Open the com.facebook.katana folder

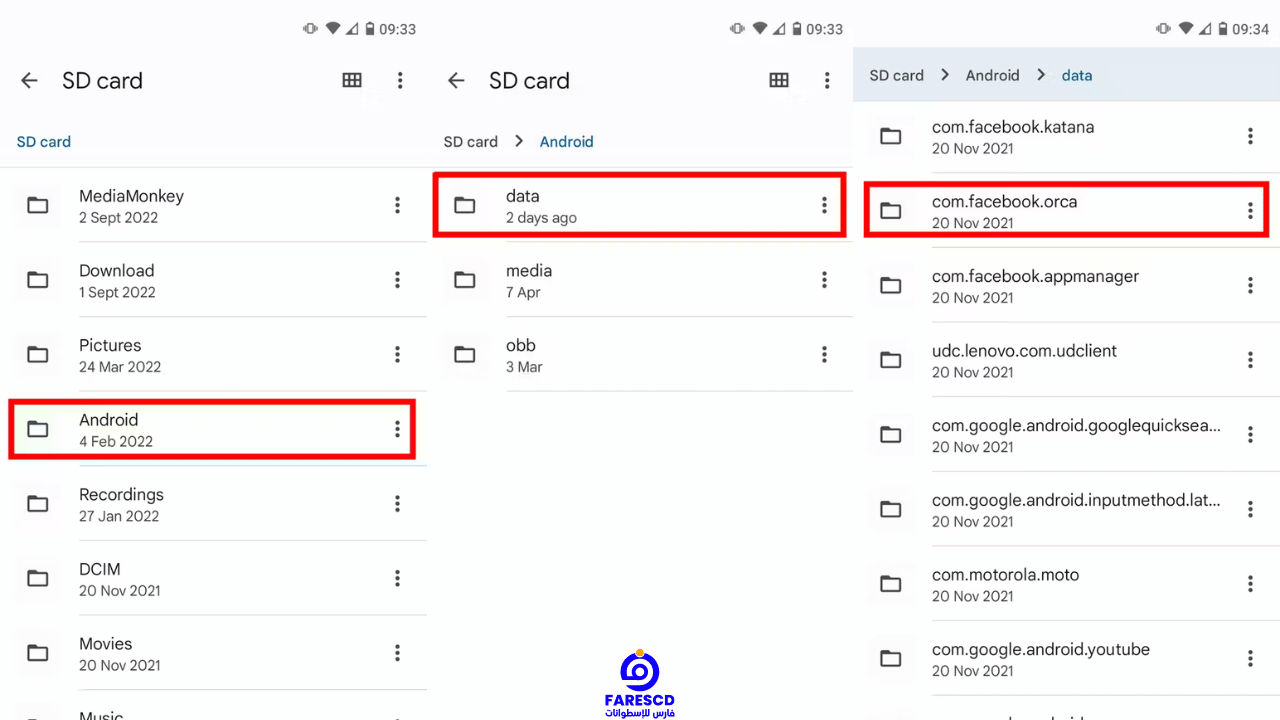pos(1066,136)
